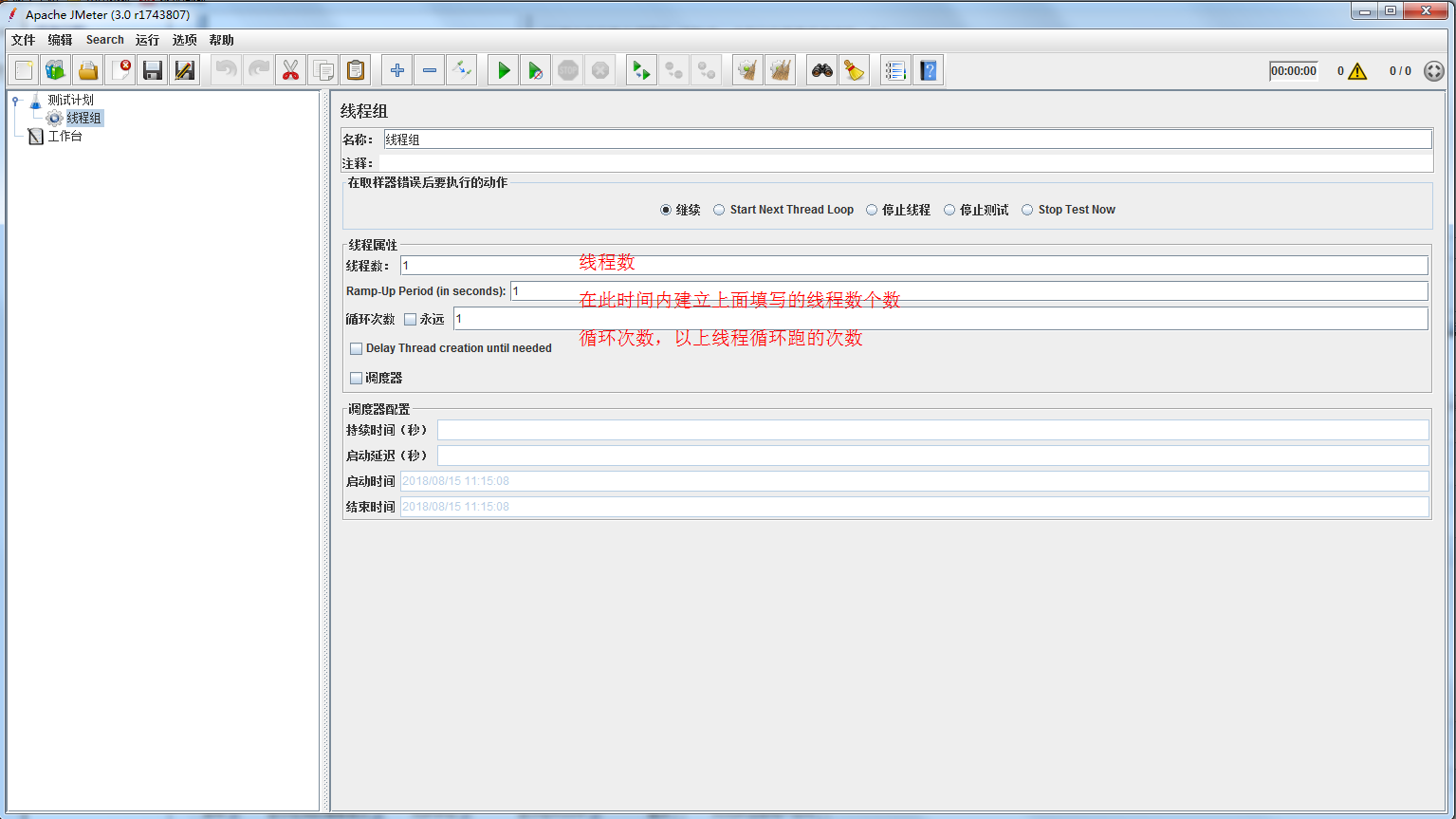Start all remote engines icon
The height and width of the screenshot is (819, 1456).
[x=642, y=70]
